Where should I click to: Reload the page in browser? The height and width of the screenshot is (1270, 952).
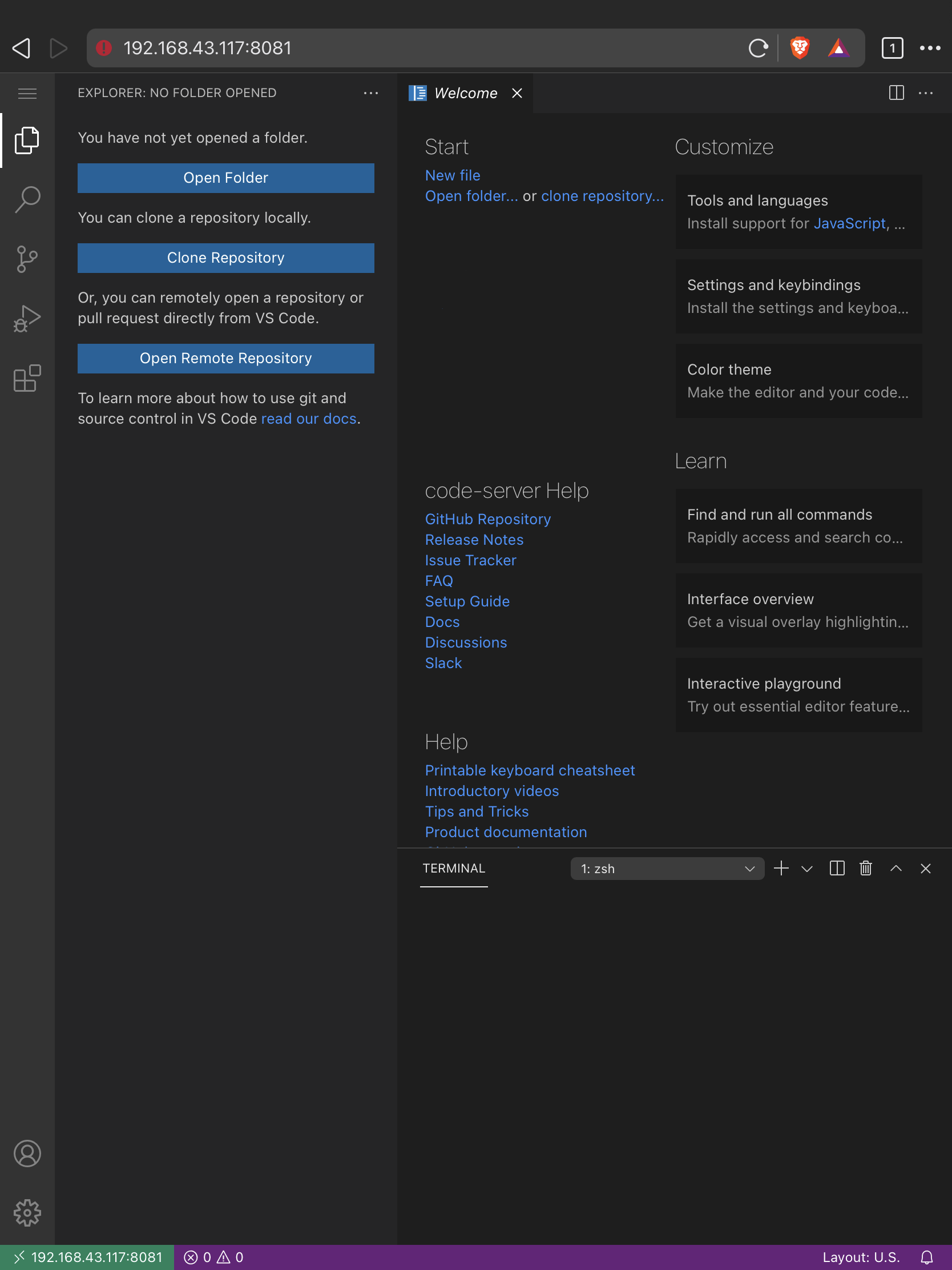pyautogui.click(x=758, y=48)
